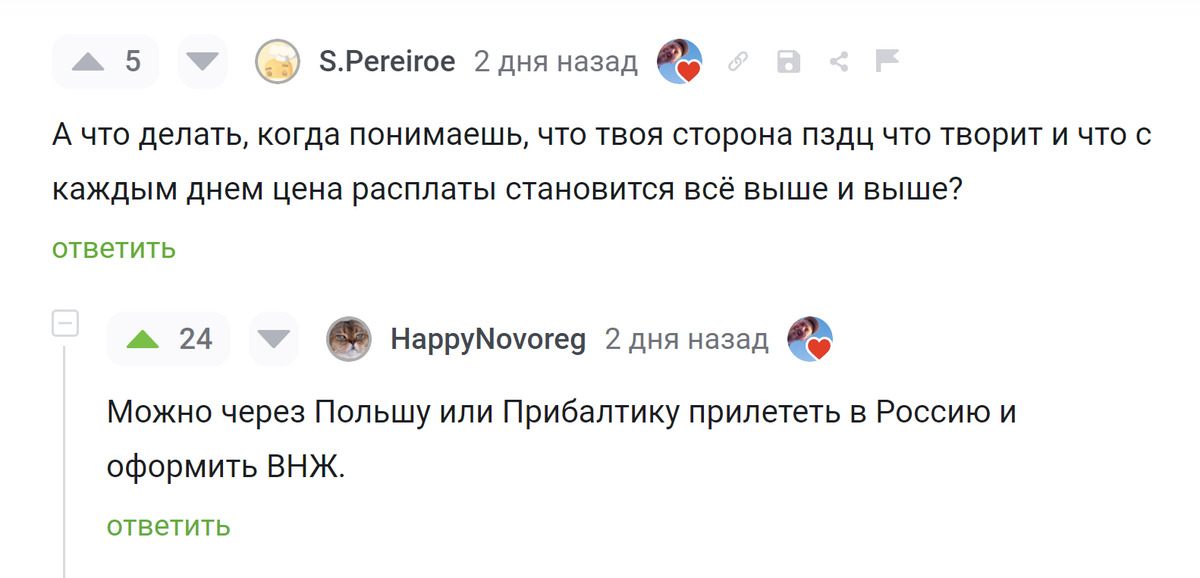This screenshot has height=578, width=1200.
Task: Upvote the S.Pereiroe comment
Action: coord(88,62)
